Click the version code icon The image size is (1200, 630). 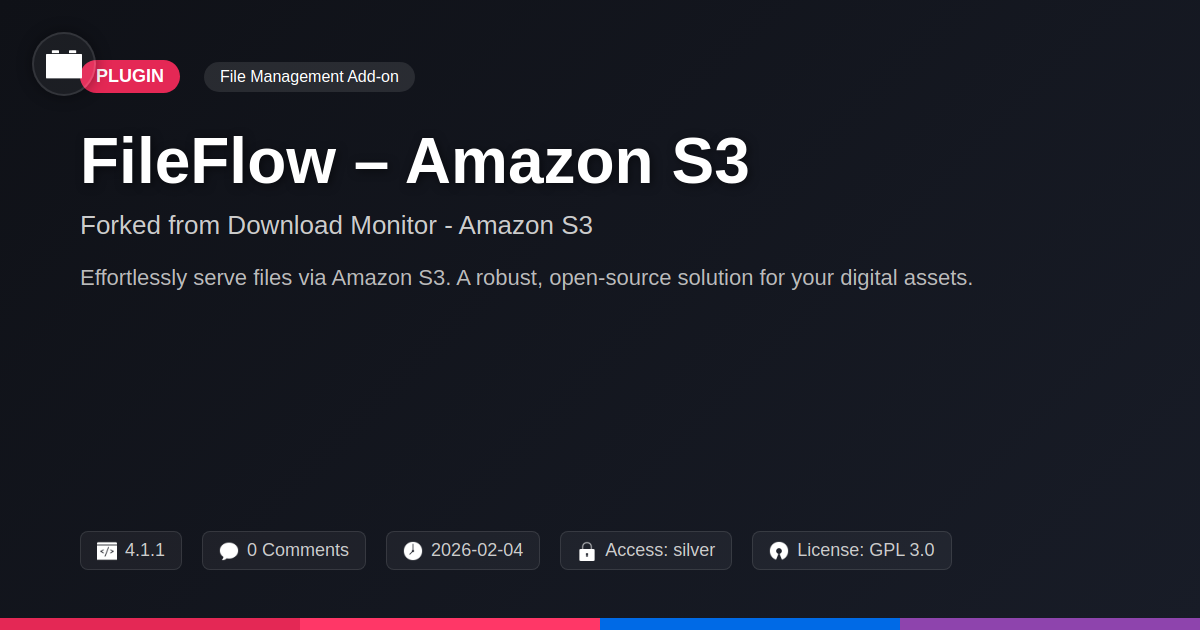click(107, 551)
